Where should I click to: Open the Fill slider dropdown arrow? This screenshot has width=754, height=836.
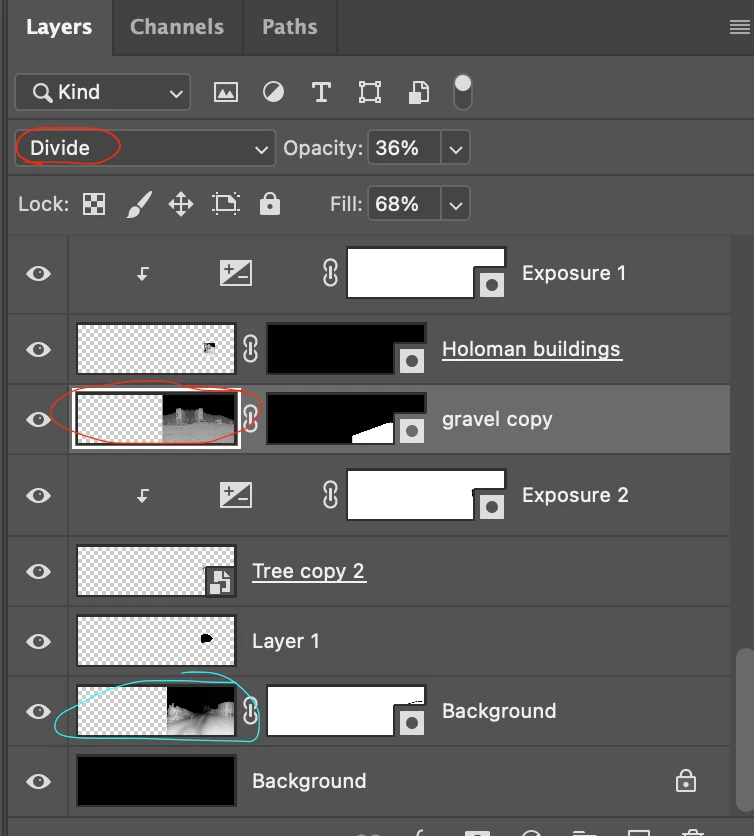pyautogui.click(x=455, y=204)
